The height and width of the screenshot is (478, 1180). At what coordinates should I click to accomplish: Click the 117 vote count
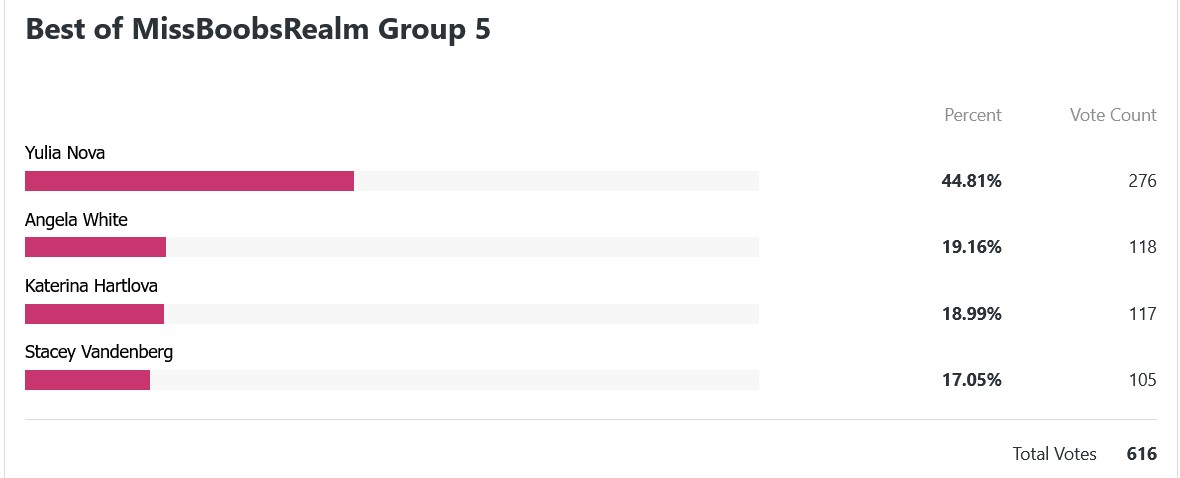point(1142,314)
